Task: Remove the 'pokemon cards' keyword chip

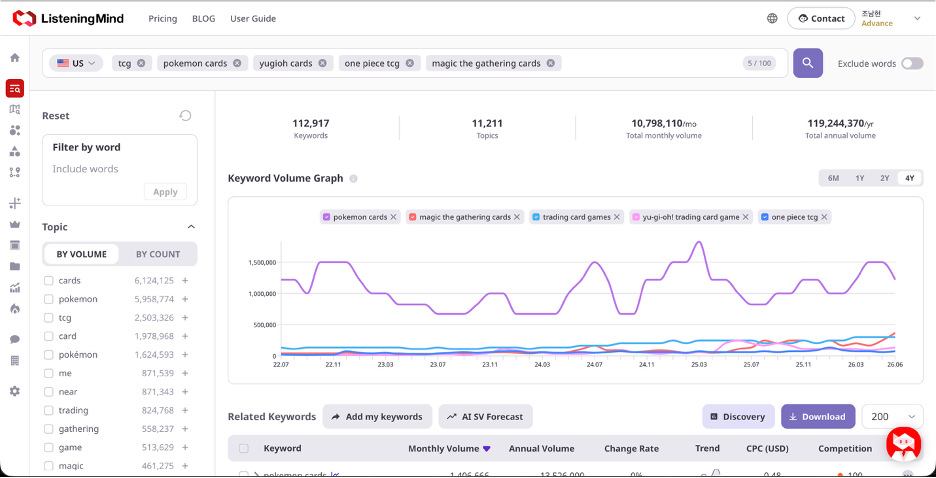Action: [237, 63]
